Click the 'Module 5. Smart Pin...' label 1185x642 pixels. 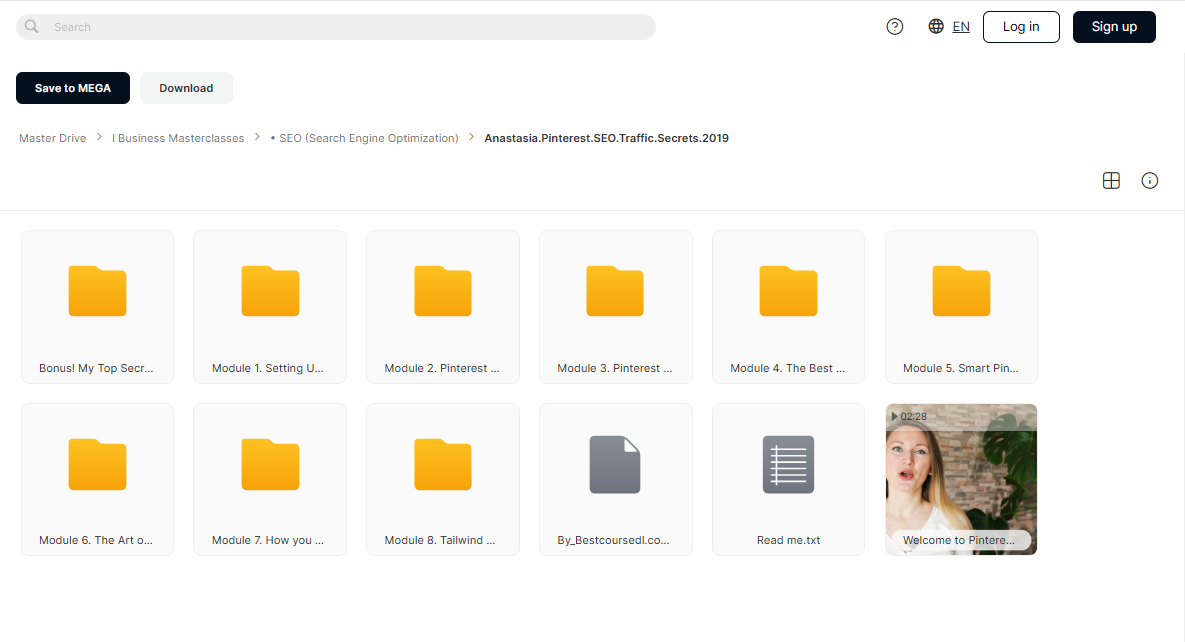coord(961,368)
